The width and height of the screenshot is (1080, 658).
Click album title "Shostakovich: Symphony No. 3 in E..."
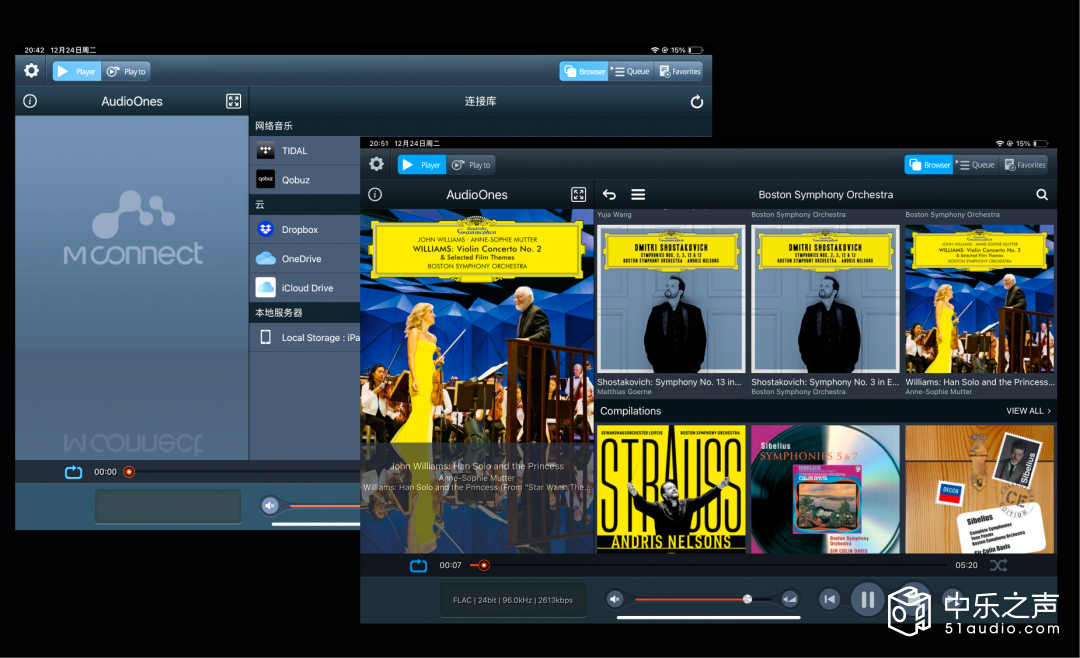point(825,382)
